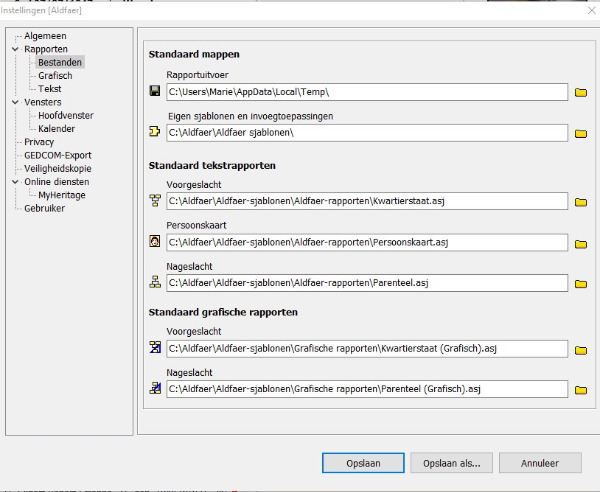This screenshot has height=492, width=600.
Task: Click folder icon for Parenteel (Grafisch) report
Action: point(581,390)
